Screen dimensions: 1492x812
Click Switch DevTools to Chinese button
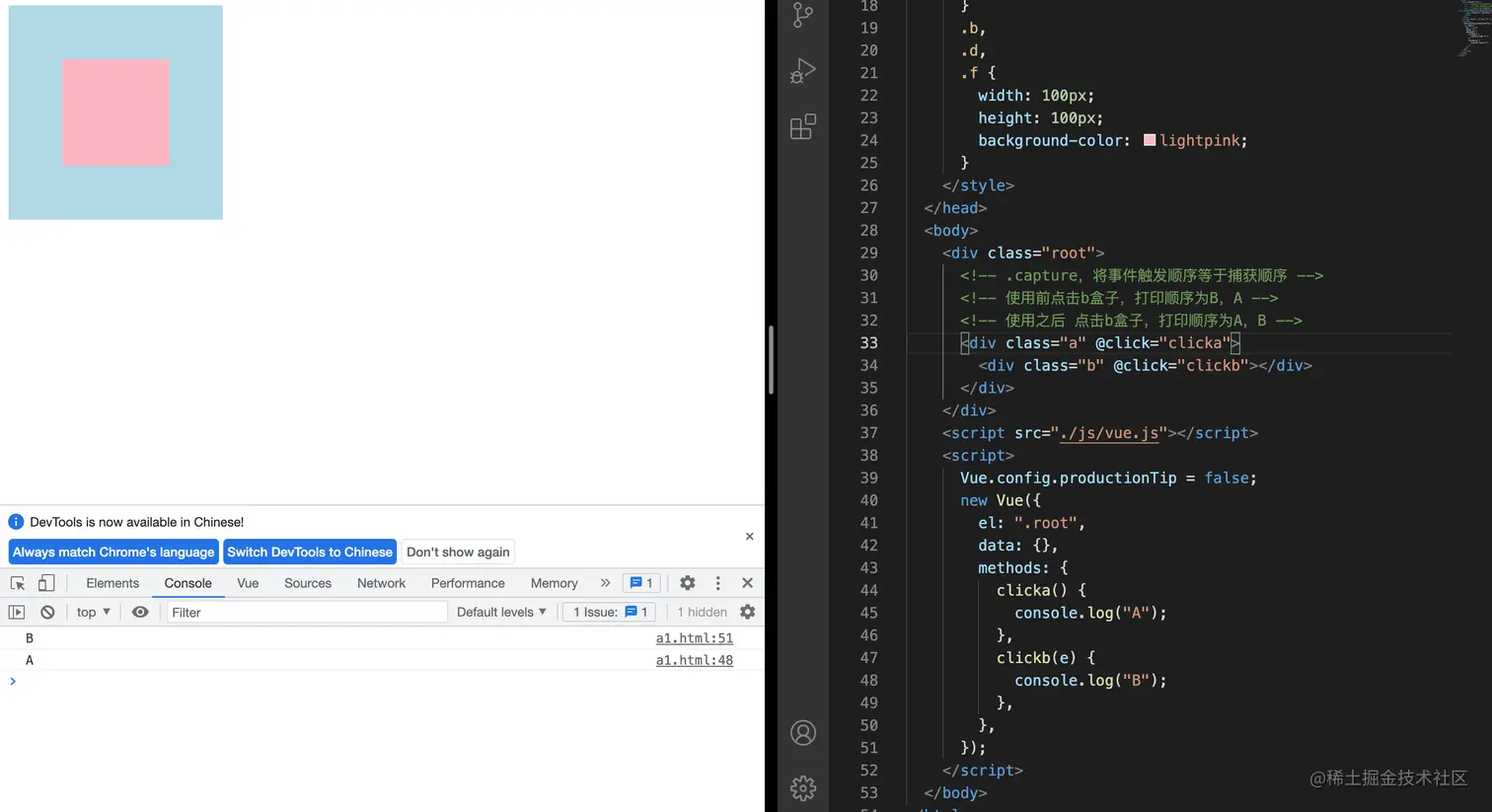coord(310,552)
